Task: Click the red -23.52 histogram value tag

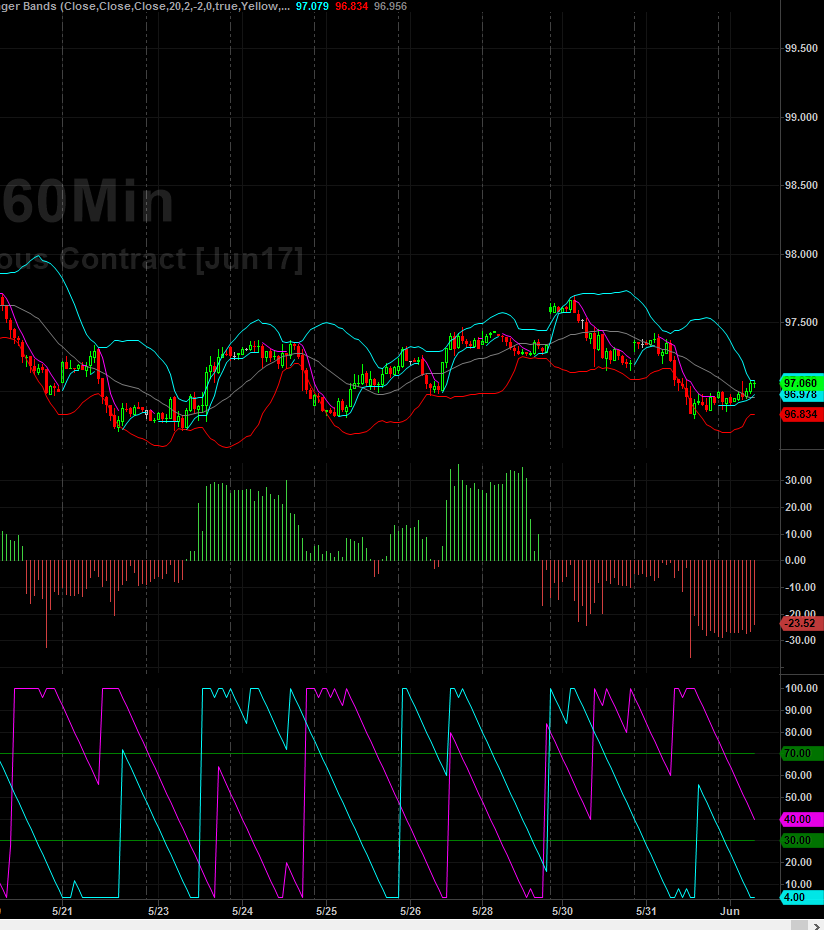Action: pyautogui.click(x=800, y=623)
